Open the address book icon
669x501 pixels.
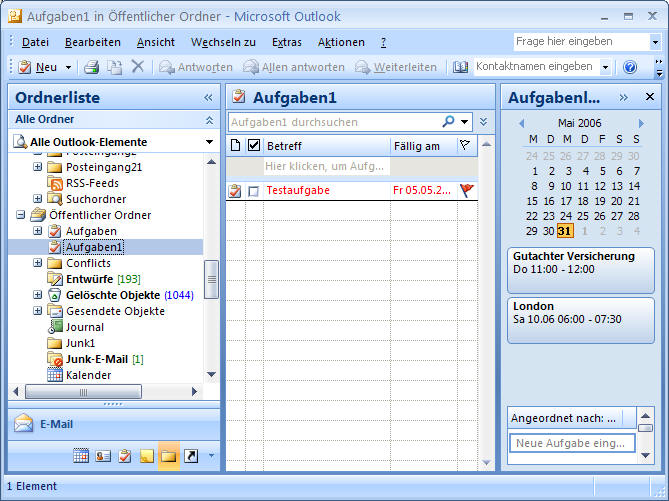point(460,67)
